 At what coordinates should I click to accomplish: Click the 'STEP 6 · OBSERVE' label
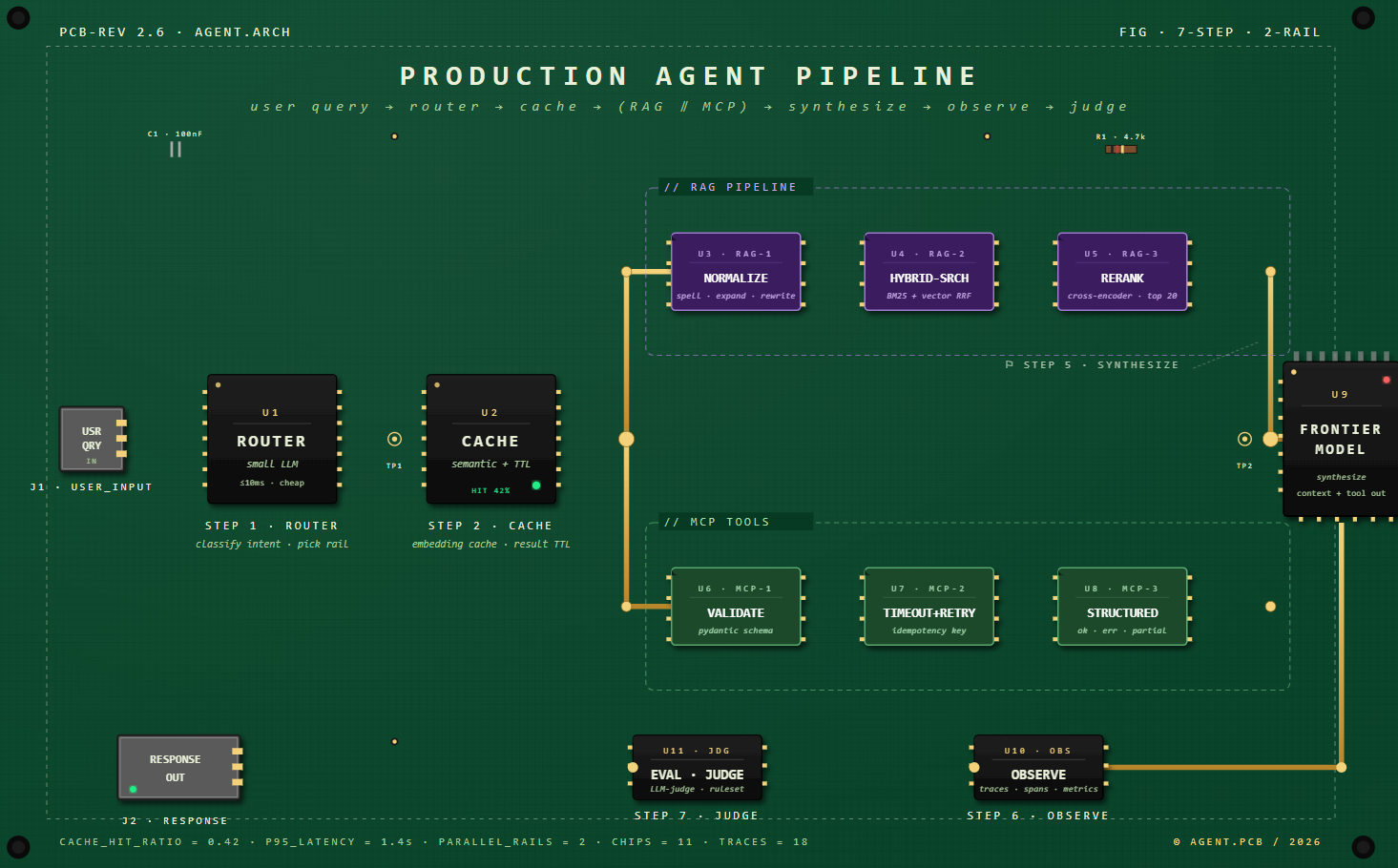[1038, 816]
